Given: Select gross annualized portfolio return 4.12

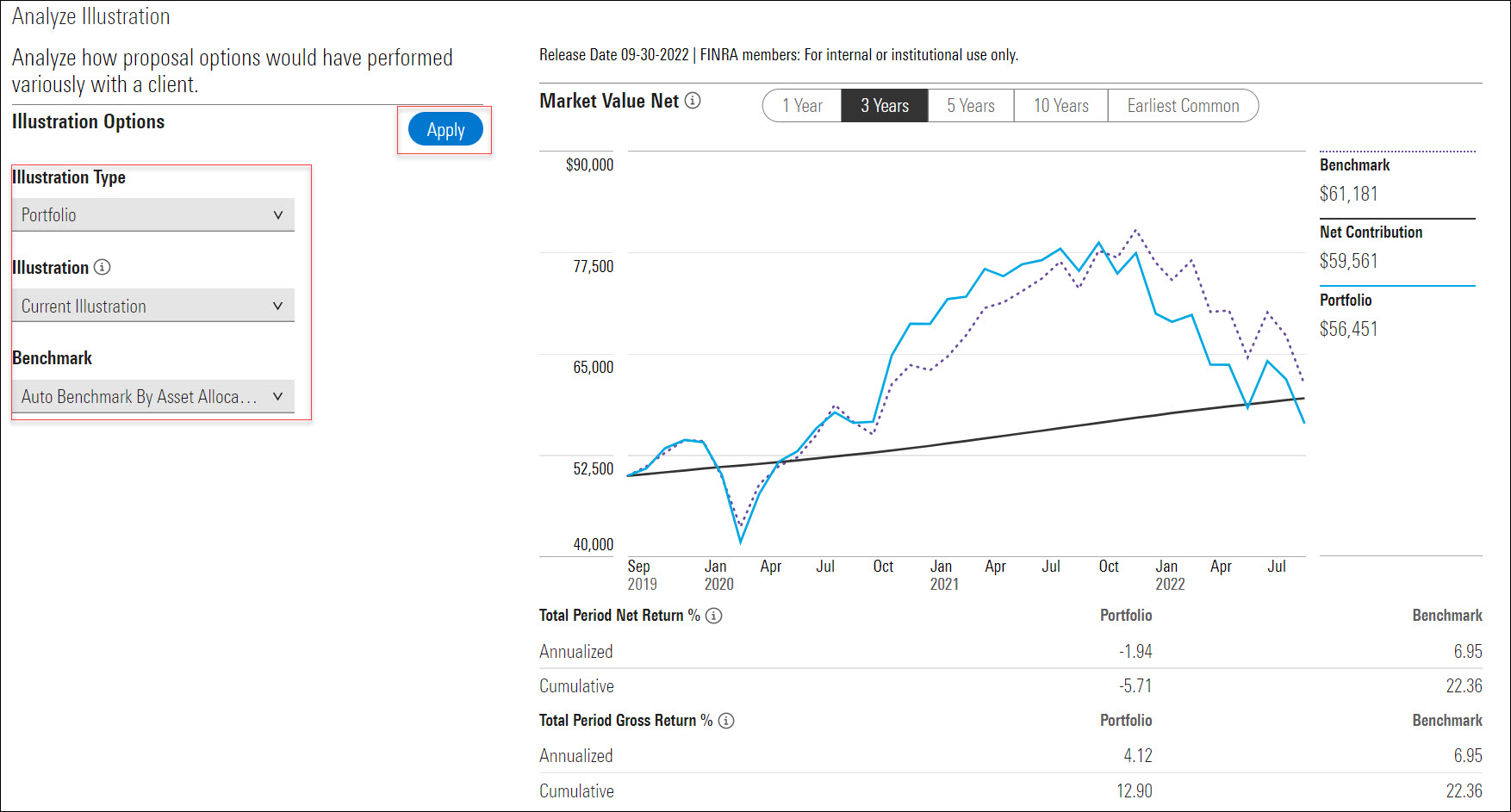Looking at the screenshot, I should (x=1138, y=756).
